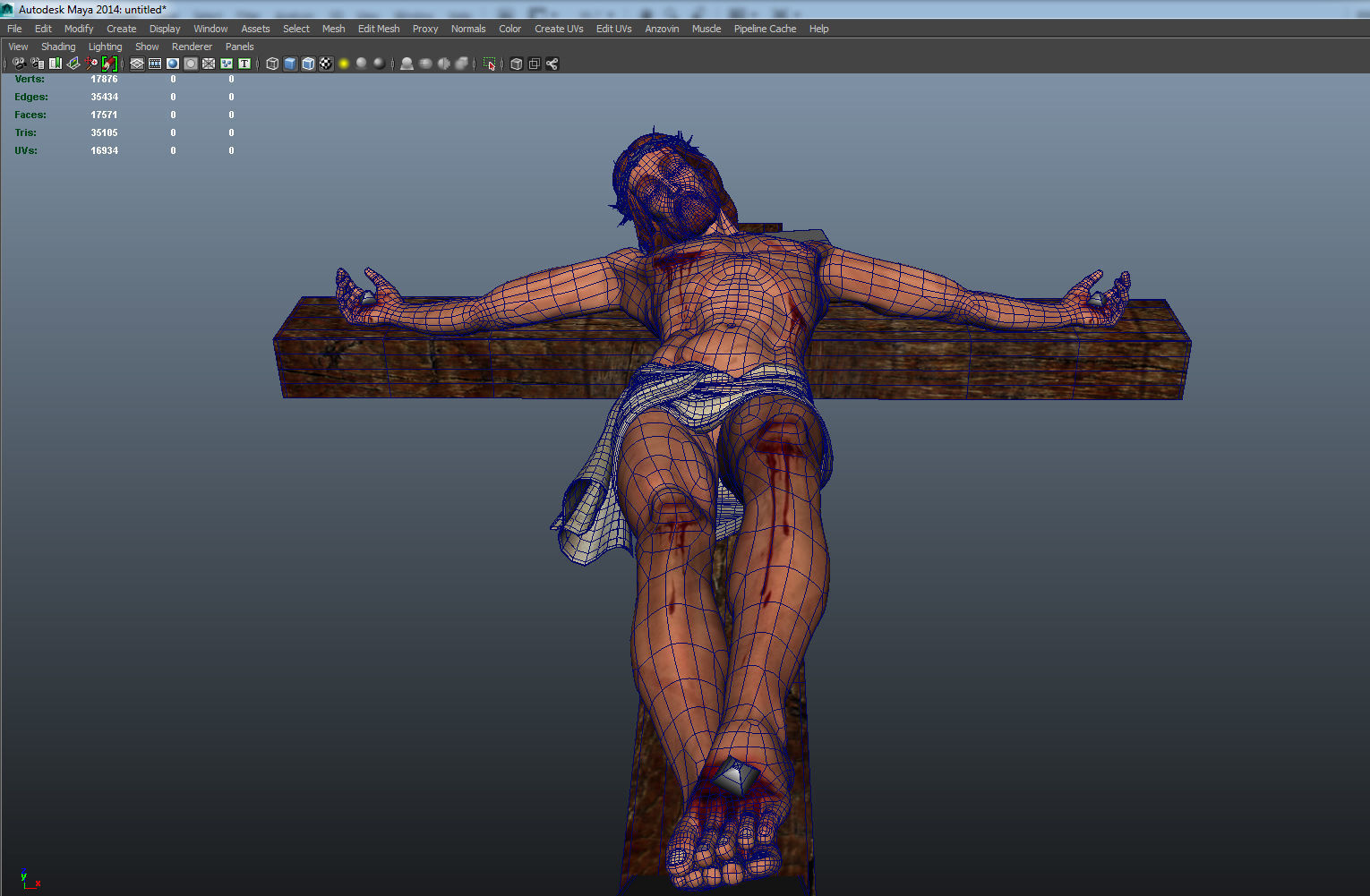Click the Autodesk Maya 2014 title bar text
1370x896 pixels.
(x=92, y=10)
